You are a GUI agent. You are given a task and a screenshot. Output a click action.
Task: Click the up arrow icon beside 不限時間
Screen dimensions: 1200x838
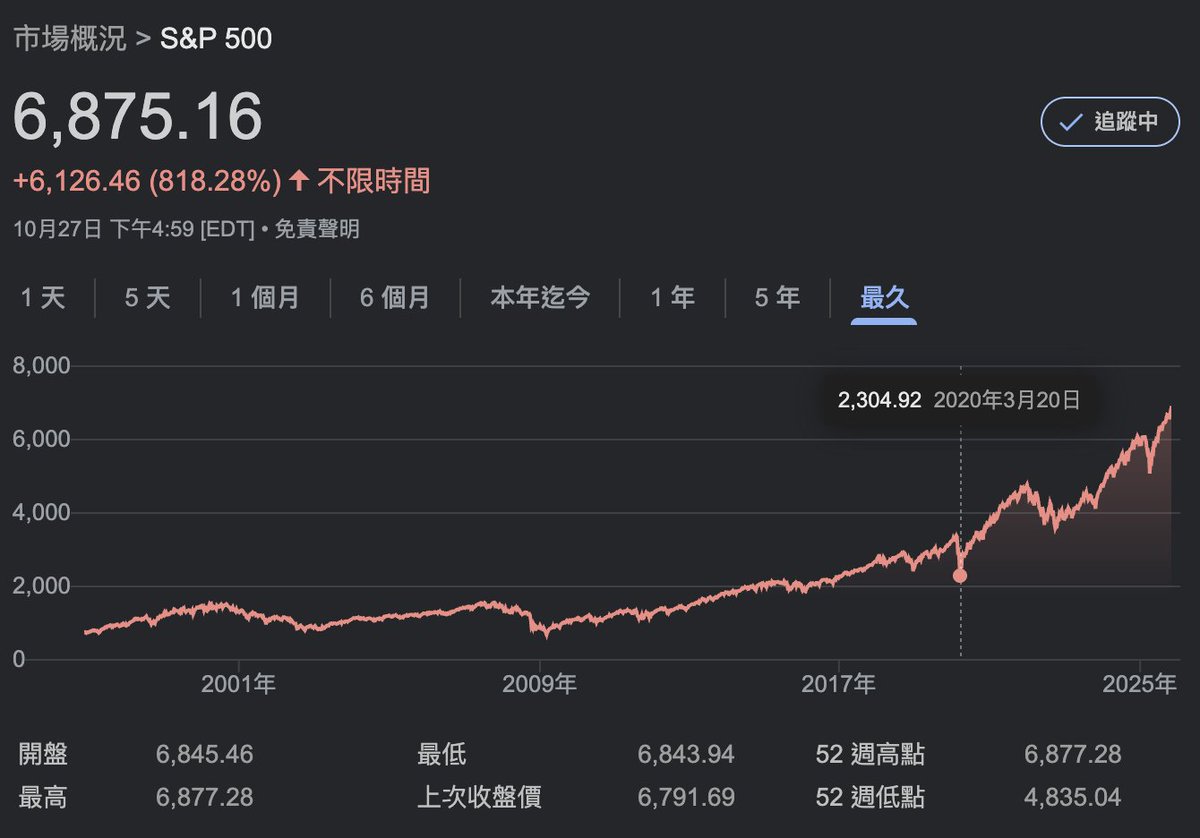[x=299, y=181]
